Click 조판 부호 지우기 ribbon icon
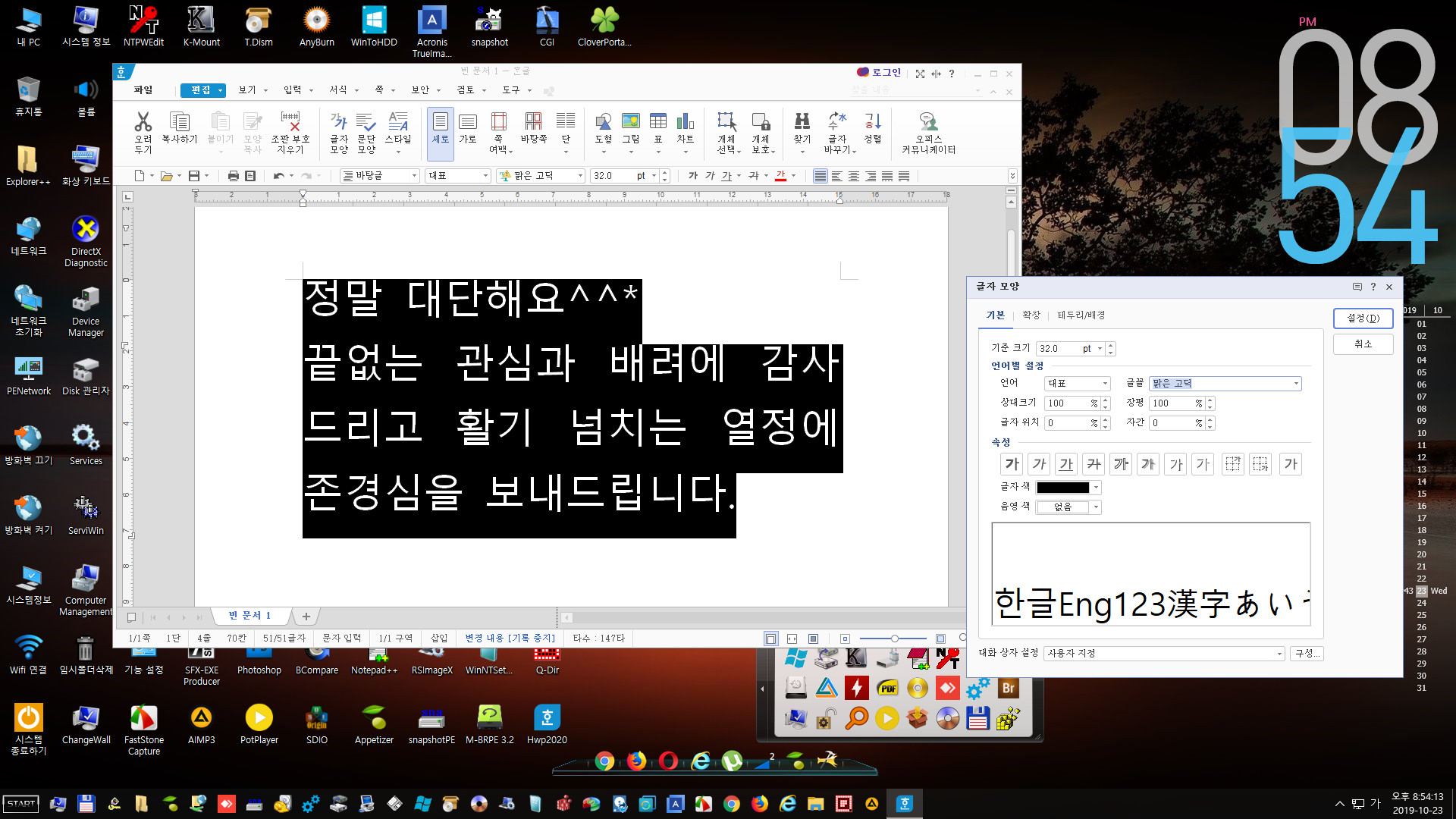The width and height of the screenshot is (1456, 819). (x=290, y=133)
